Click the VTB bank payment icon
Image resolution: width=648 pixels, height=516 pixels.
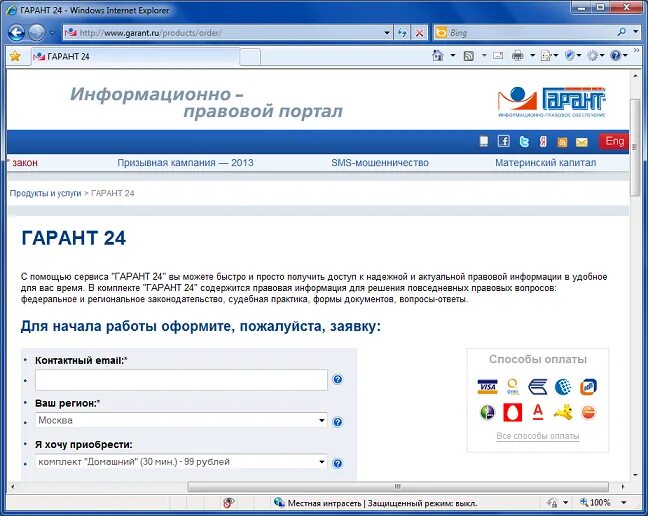[538, 387]
